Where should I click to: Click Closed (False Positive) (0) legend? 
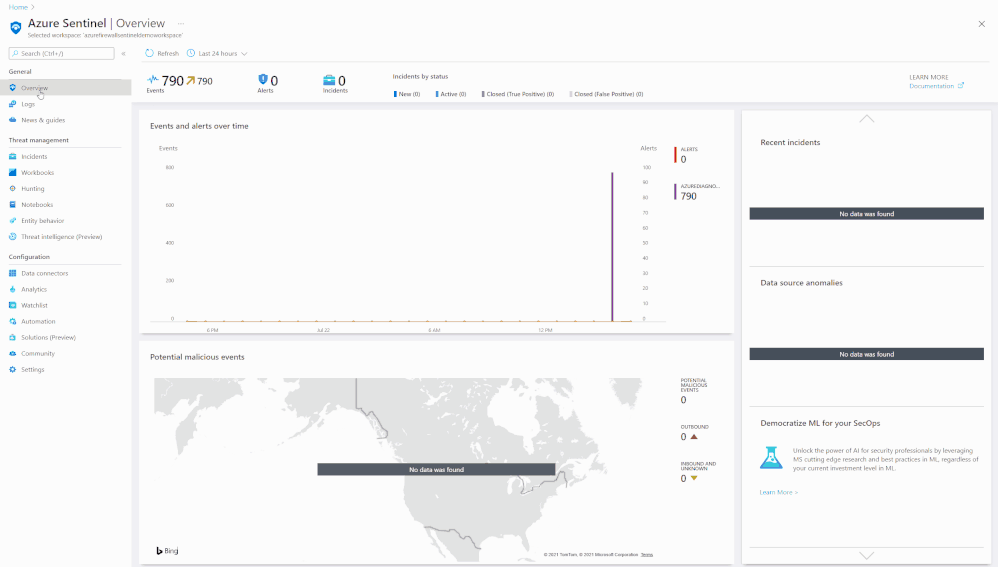(x=607, y=94)
